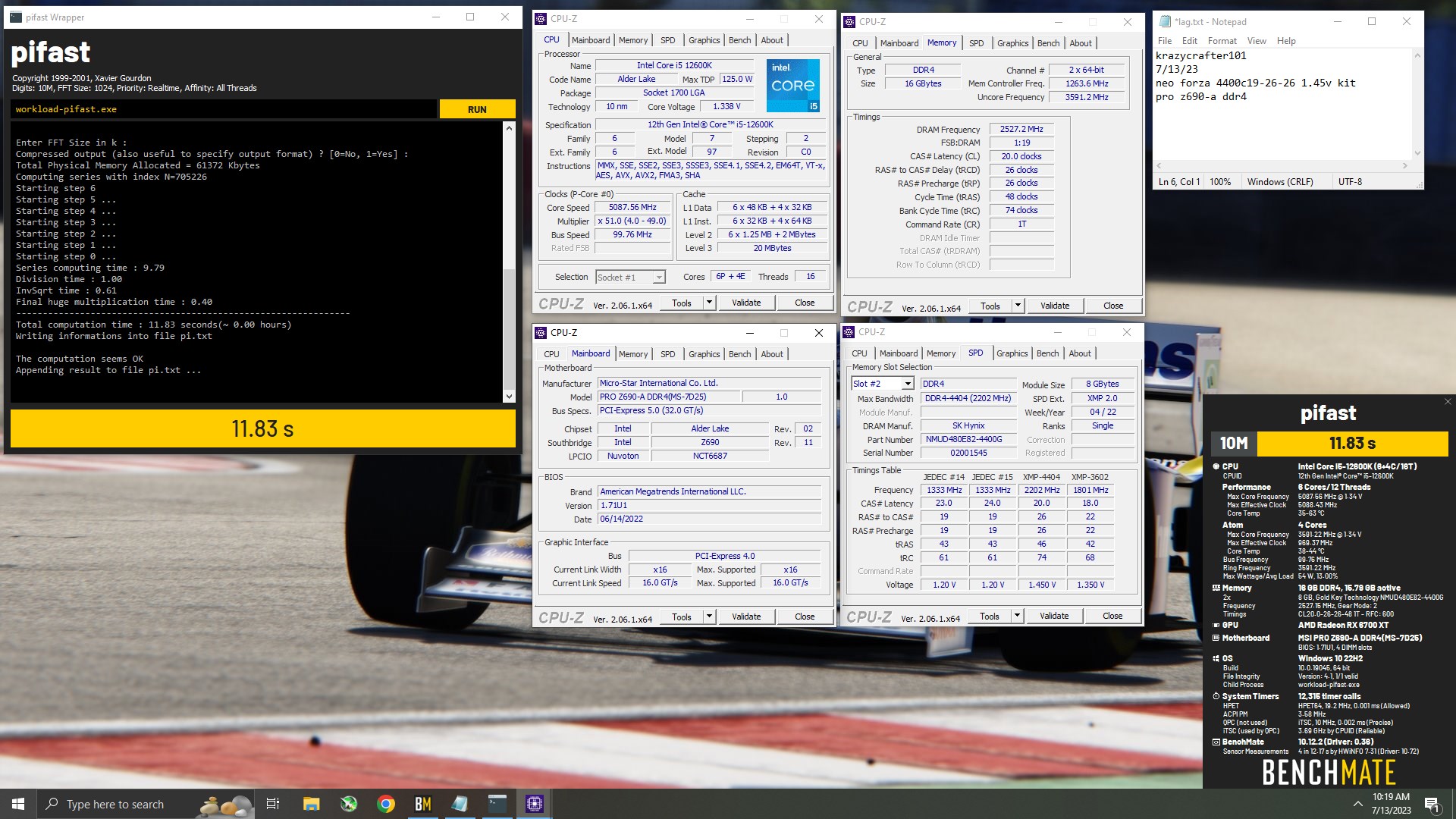Open the console window taskbar icon

coord(497,804)
